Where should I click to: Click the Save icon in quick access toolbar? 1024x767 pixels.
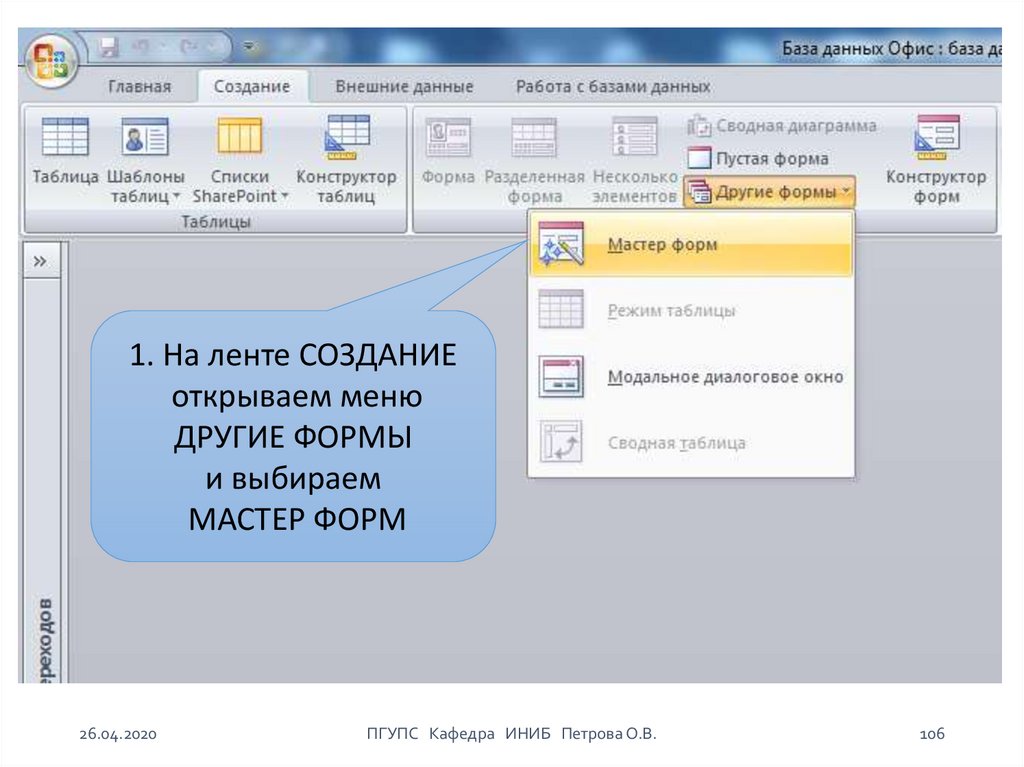[x=111, y=46]
